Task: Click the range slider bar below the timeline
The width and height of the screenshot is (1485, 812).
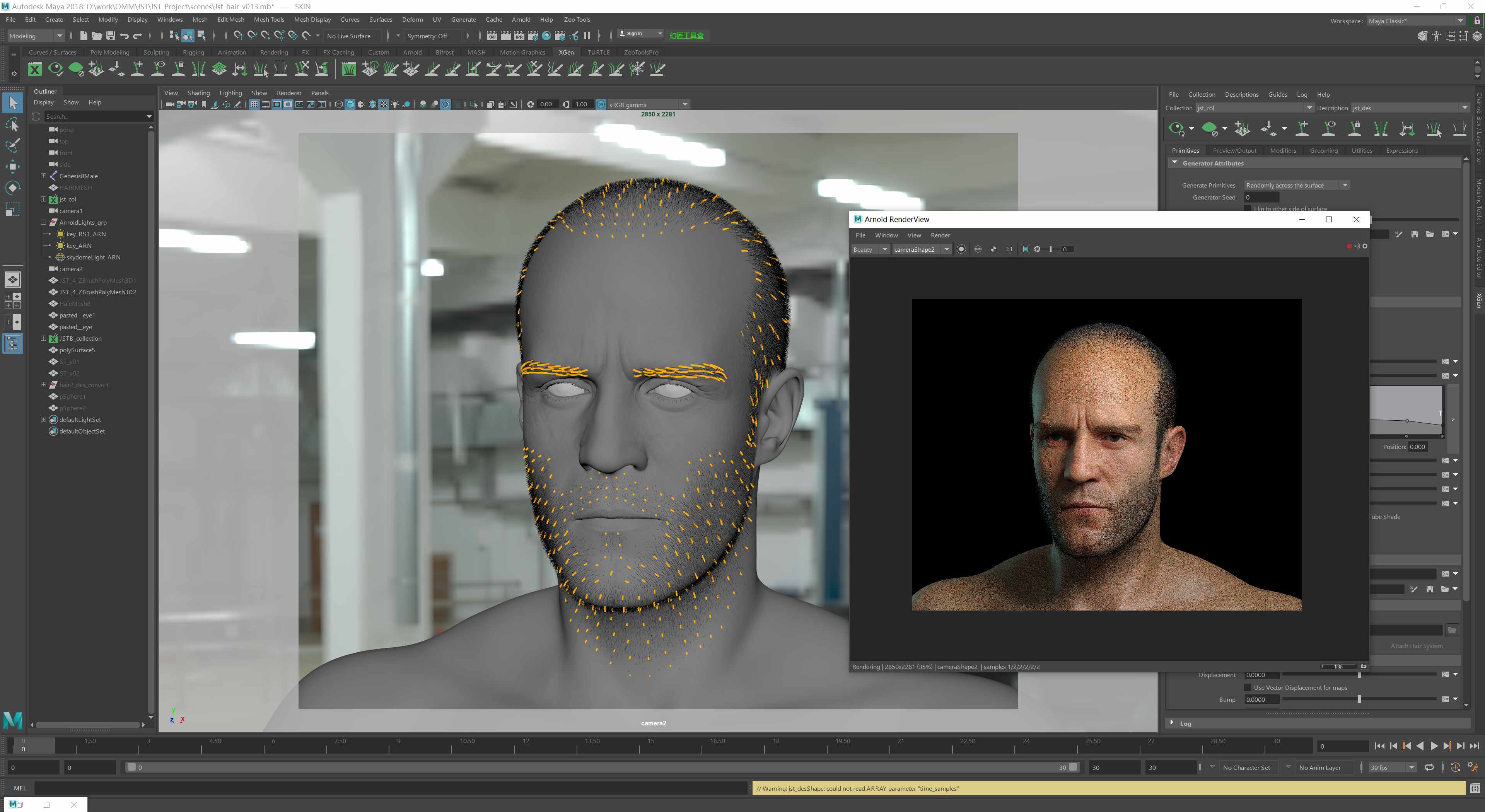Action: [x=602, y=767]
